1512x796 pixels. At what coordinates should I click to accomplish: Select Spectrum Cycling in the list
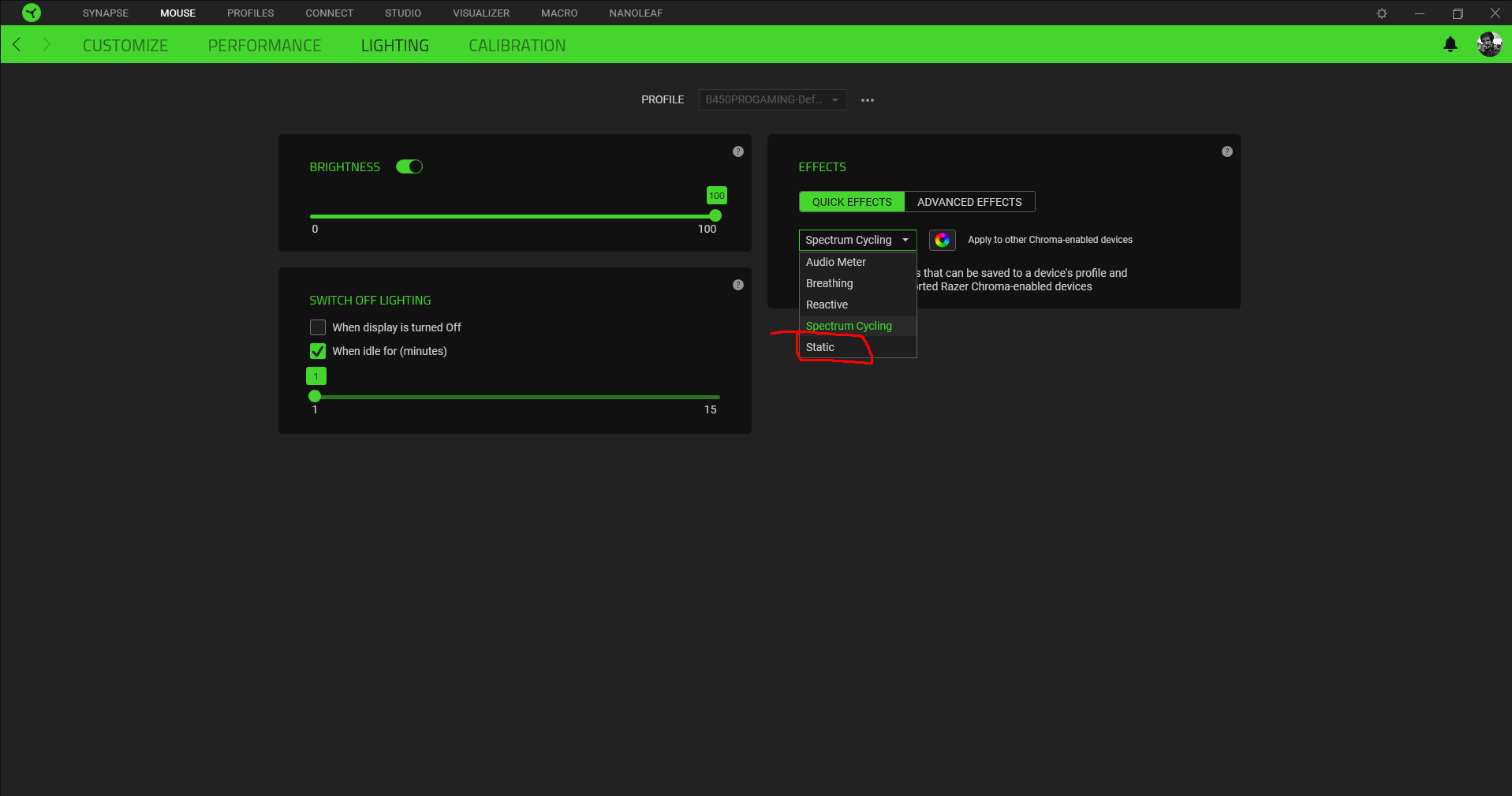pyautogui.click(x=858, y=326)
